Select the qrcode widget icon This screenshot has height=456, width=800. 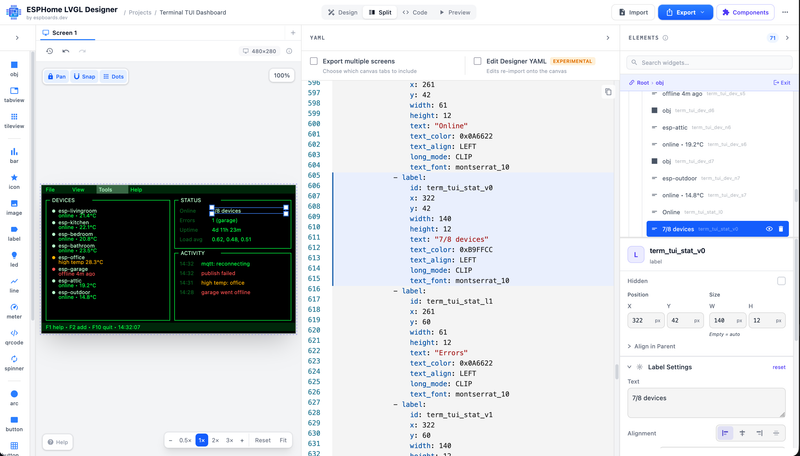point(14,337)
